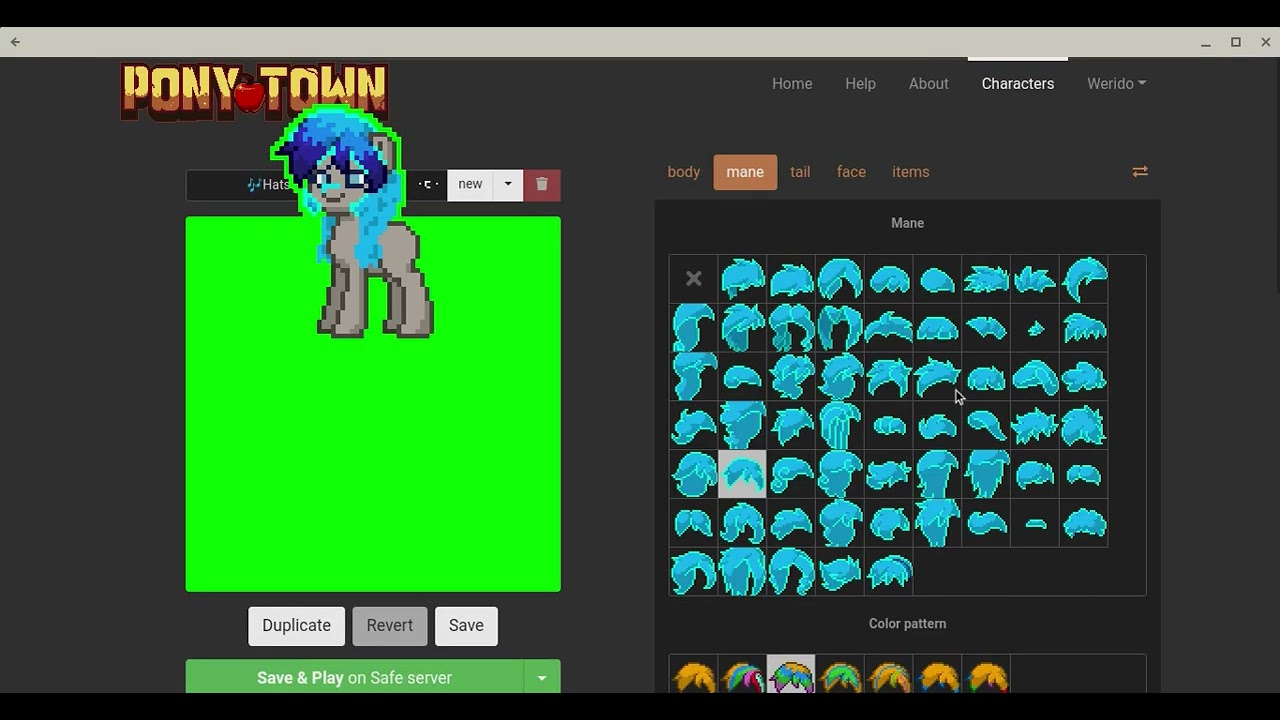Viewport: 1280px width, 720px height.
Task: Click the highlighted third color pattern
Action: 791,675
